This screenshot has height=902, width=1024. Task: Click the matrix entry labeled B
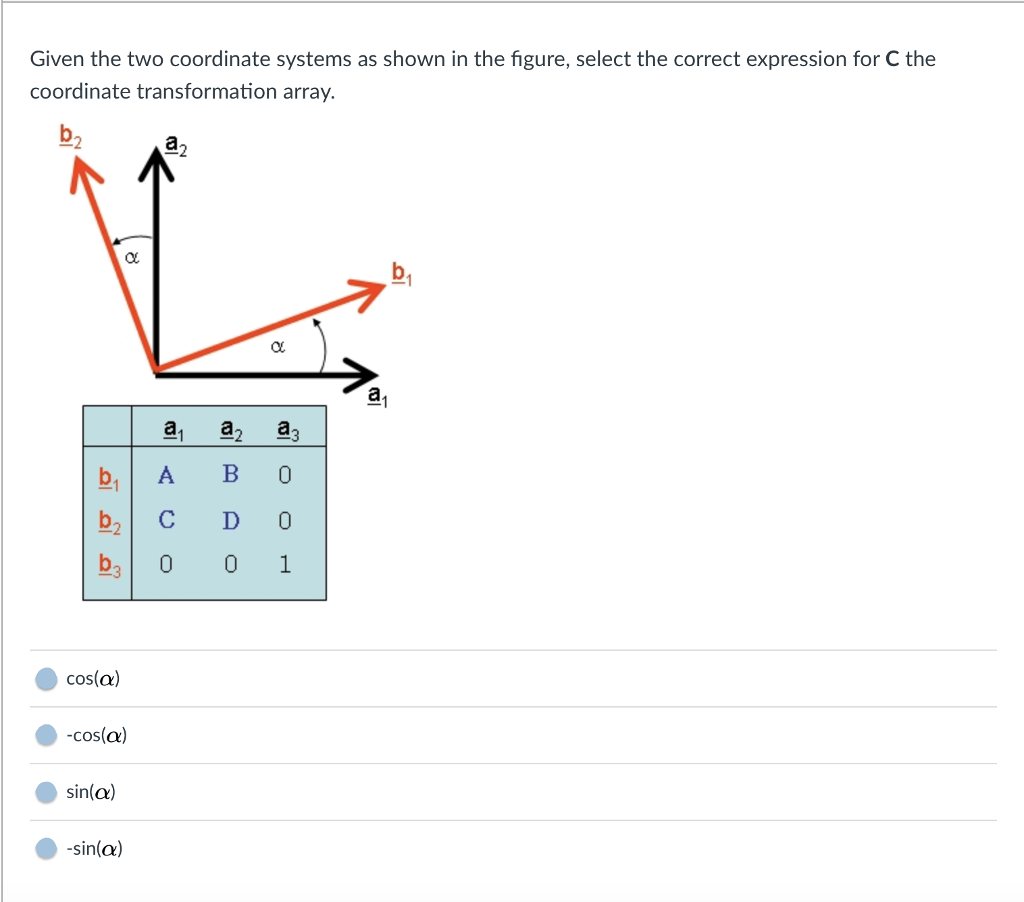pyautogui.click(x=230, y=474)
